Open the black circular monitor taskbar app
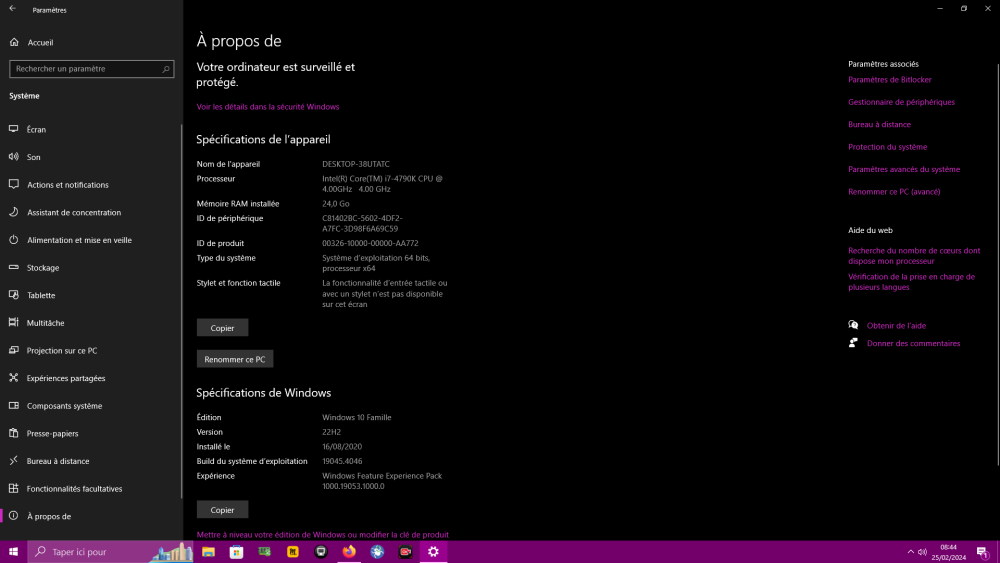The image size is (1000, 563). pyautogui.click(x=321, y=552)
